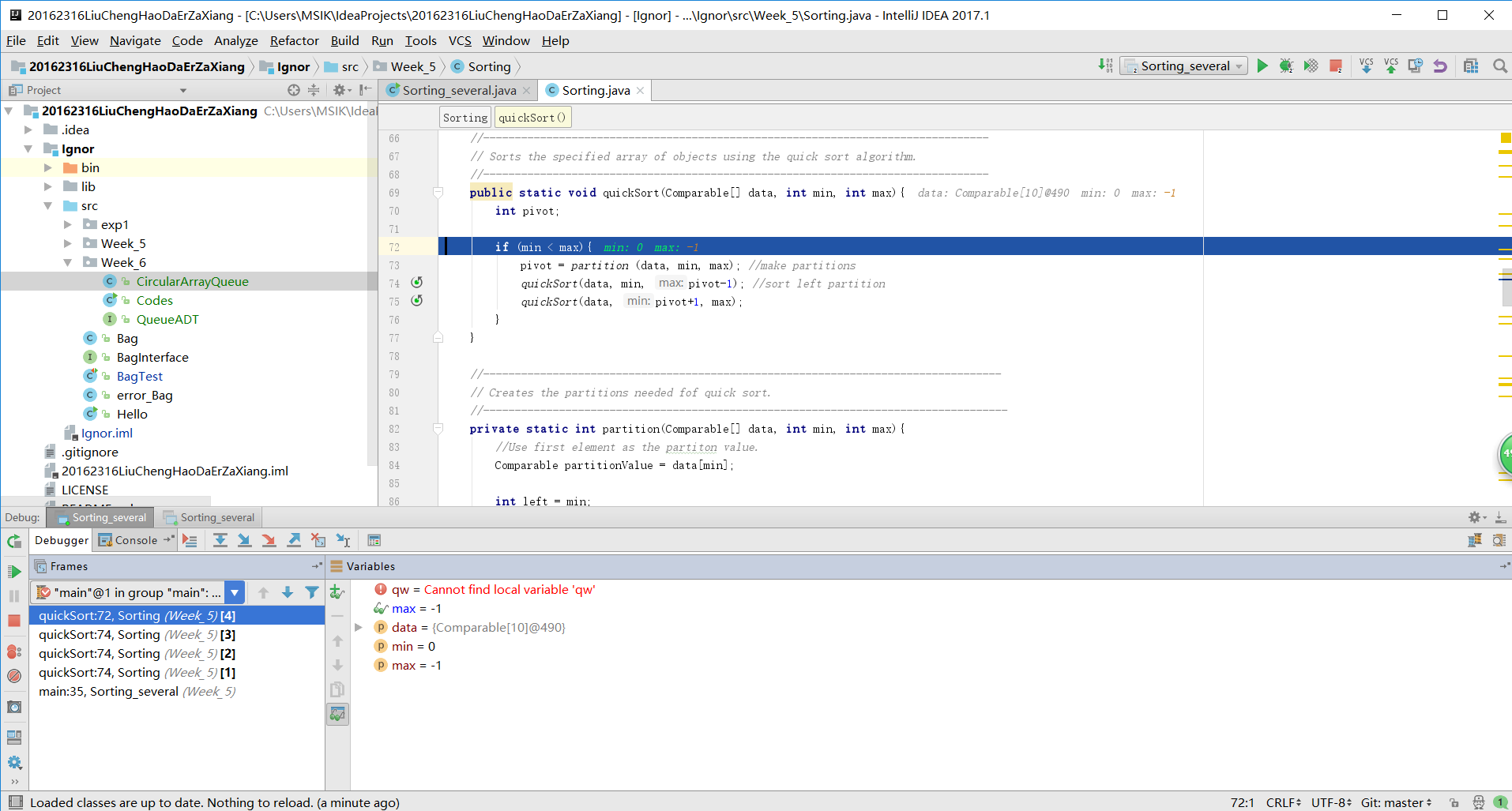Expand the exp1 package
Image resolution: width=1512 pixels, height=811 pixels.
click(x=68, y=224)
